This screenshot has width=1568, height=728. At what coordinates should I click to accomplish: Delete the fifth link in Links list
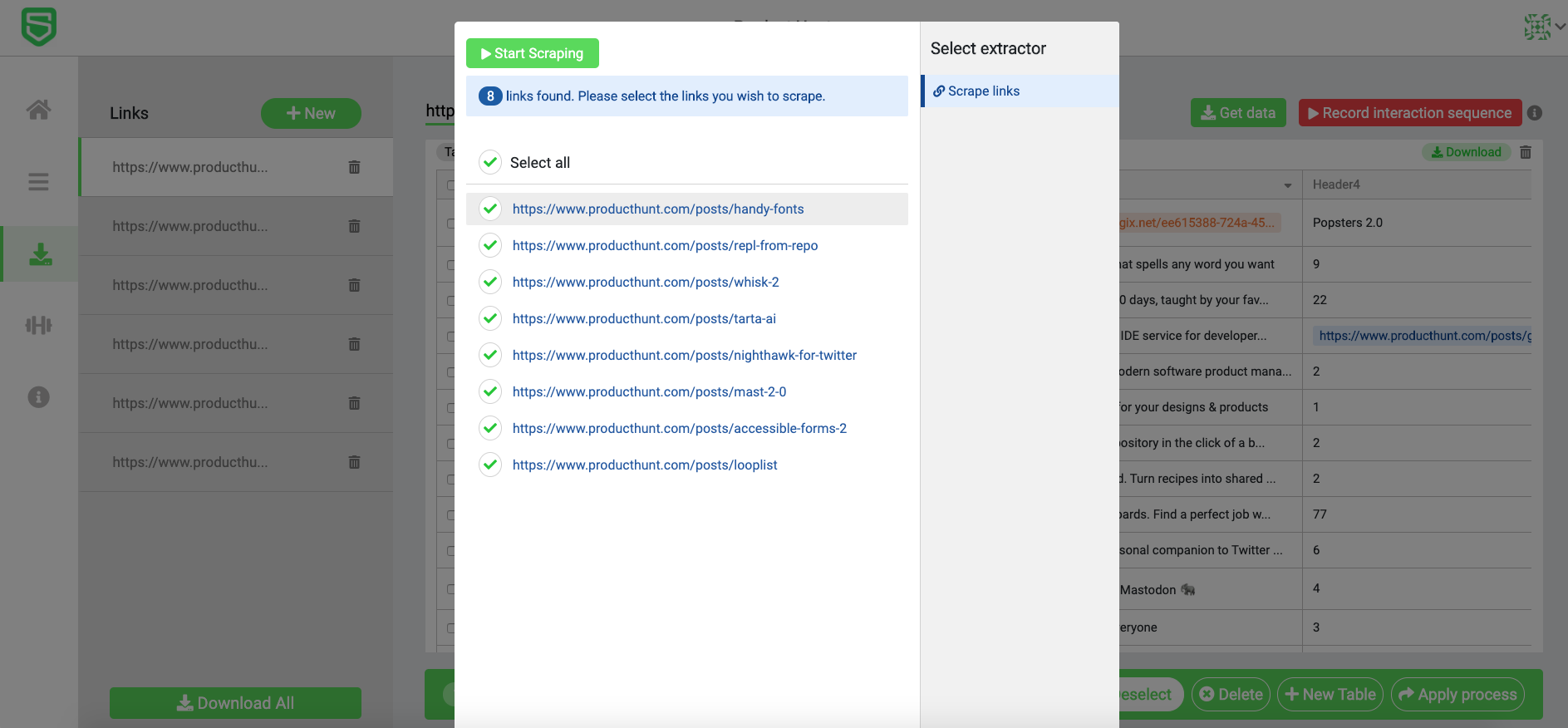click(354, 403)
